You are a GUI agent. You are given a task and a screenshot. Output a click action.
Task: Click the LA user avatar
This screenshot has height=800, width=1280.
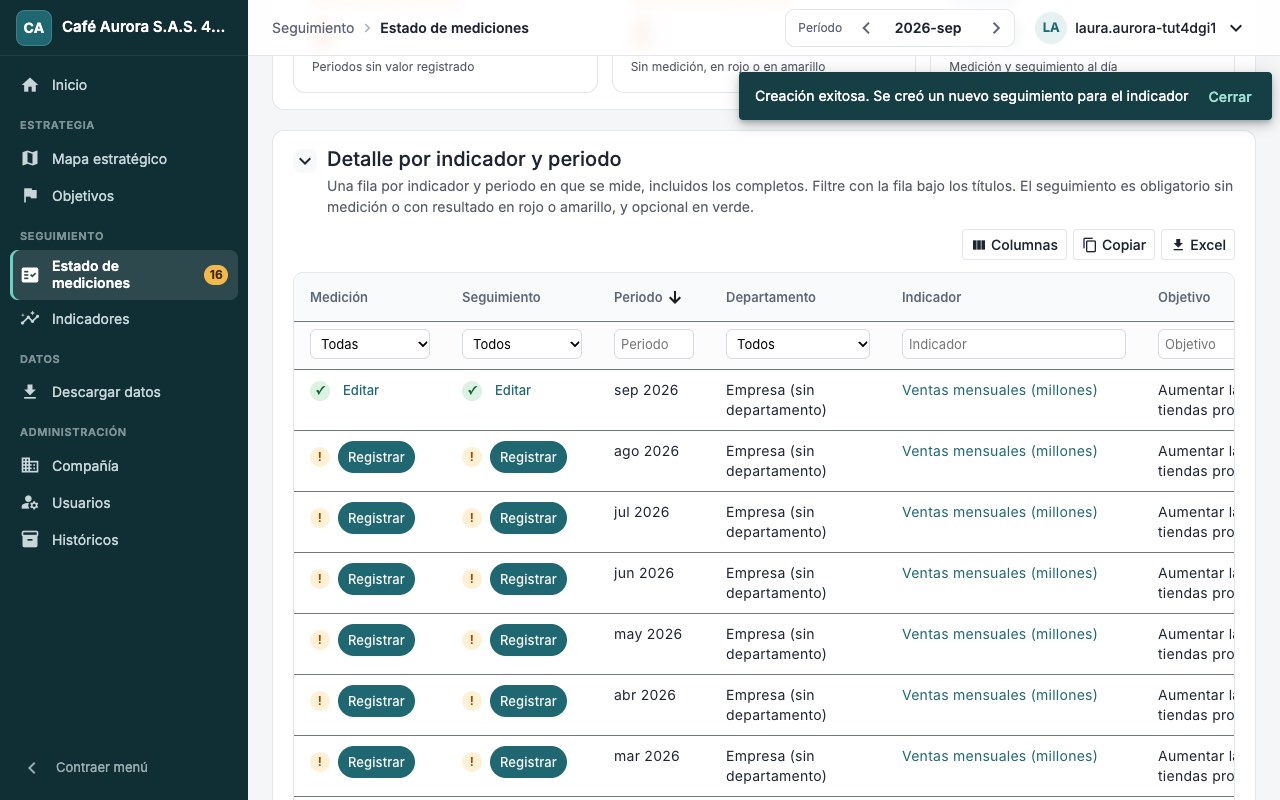[x=1051, y=28]
